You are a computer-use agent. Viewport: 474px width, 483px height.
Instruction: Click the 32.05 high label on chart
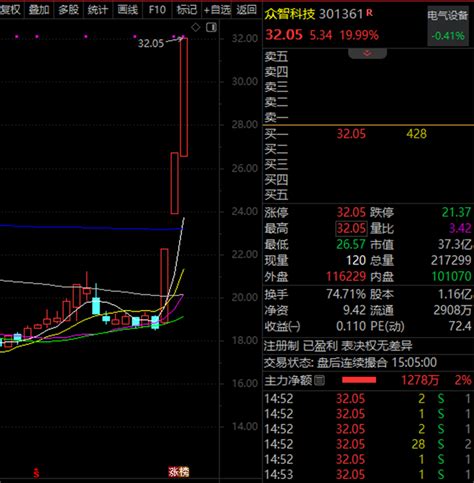[x=151, y=43]
